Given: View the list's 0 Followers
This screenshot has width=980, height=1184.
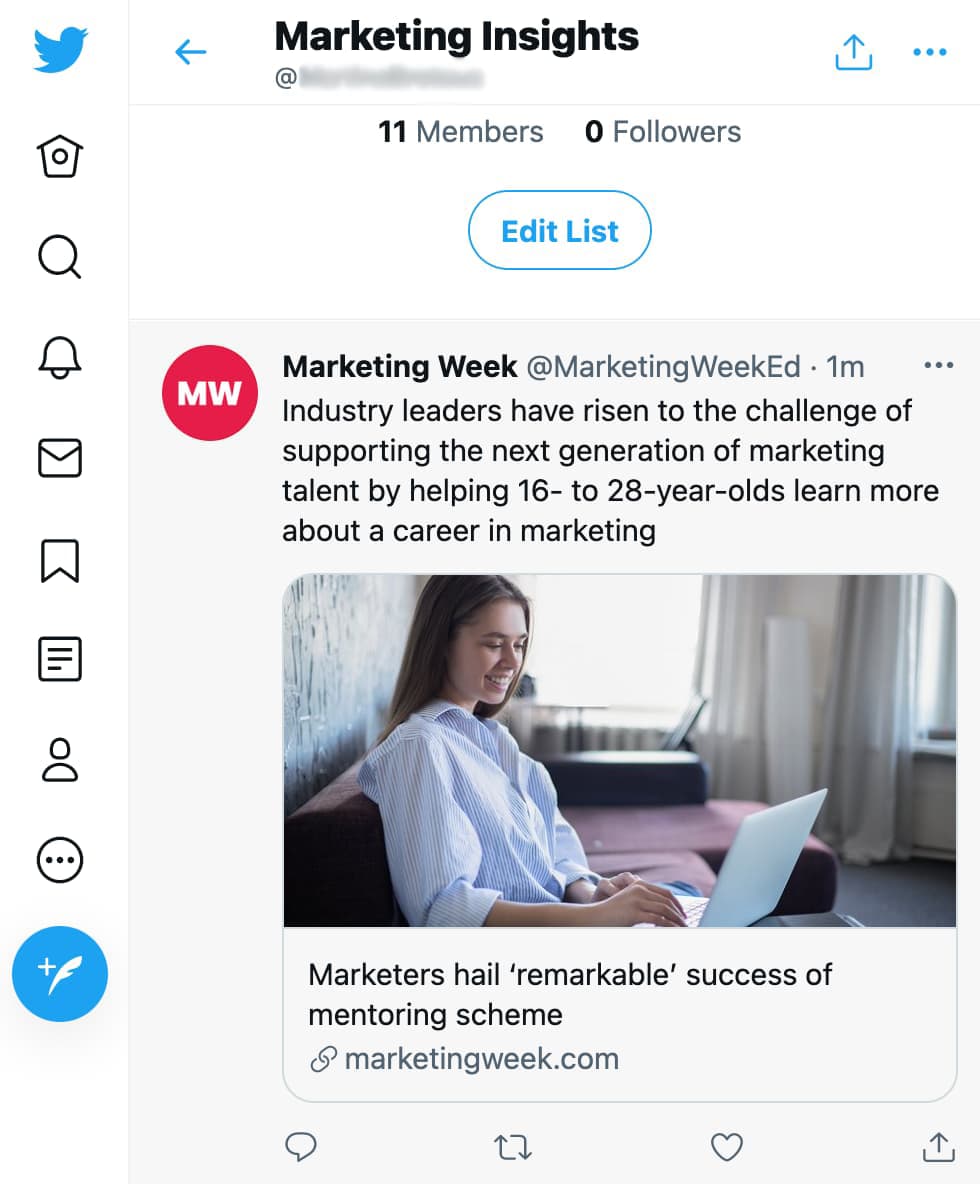Looking at the screenshot, I should (x=663, y=132).
